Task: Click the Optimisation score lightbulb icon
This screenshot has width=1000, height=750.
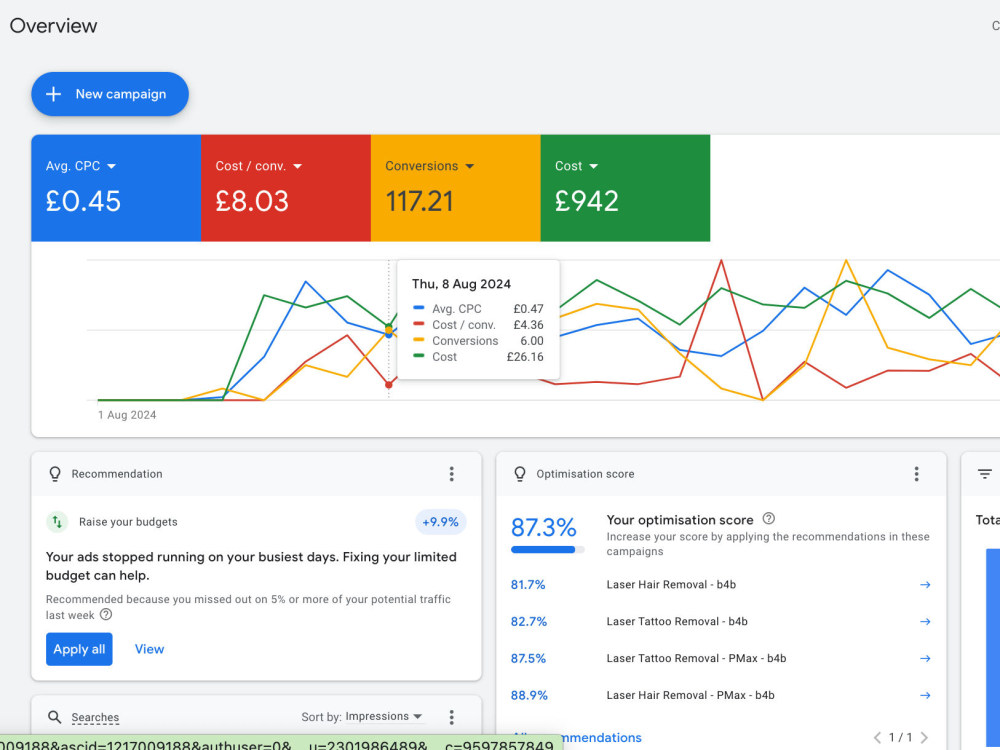Action: pyautogui.click(x=520, y=474)
